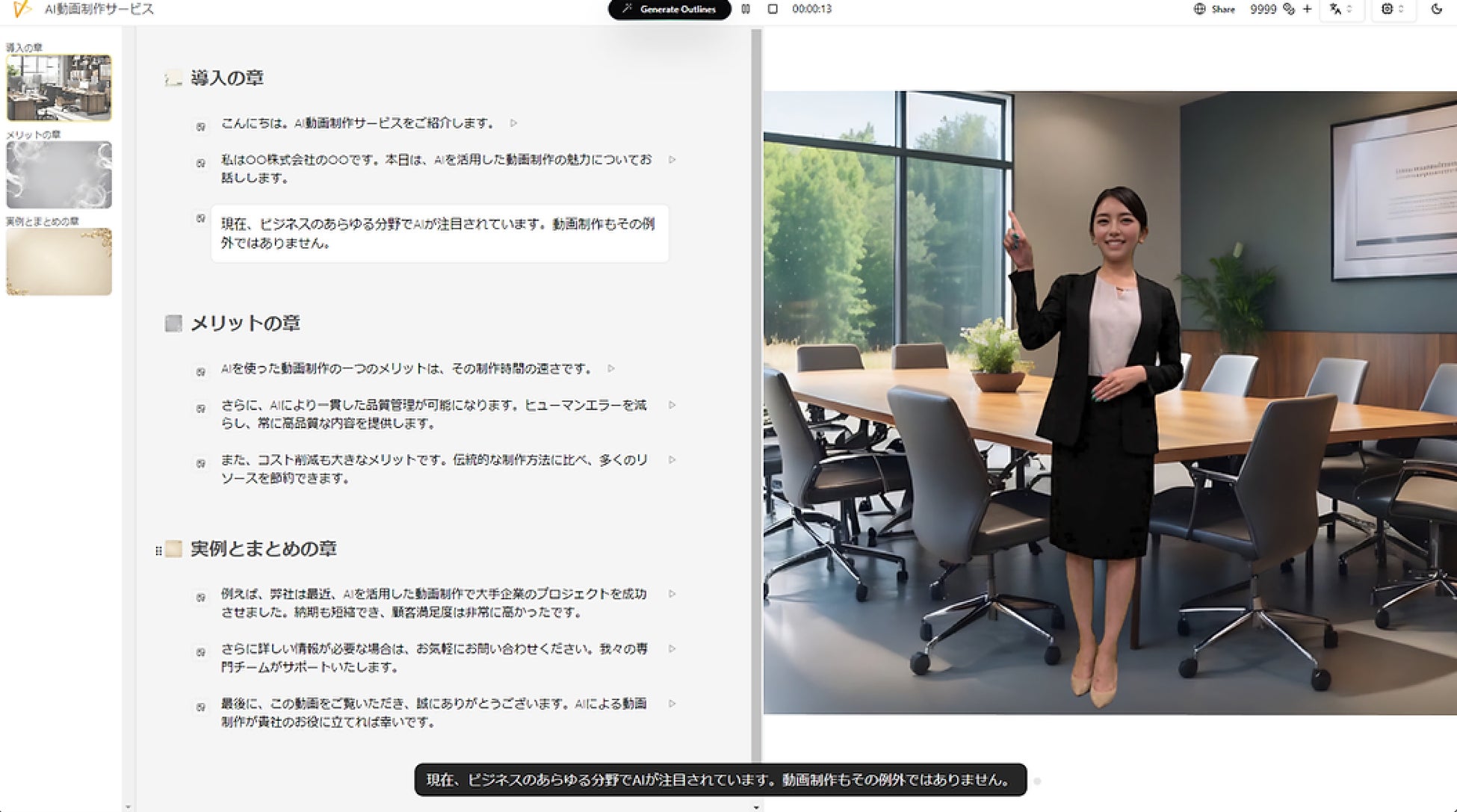Click drag handle beside 実例とまとめの章 heading
Image resolution: width=1457 pixels, height=812 pixels.
click(158, 551)
